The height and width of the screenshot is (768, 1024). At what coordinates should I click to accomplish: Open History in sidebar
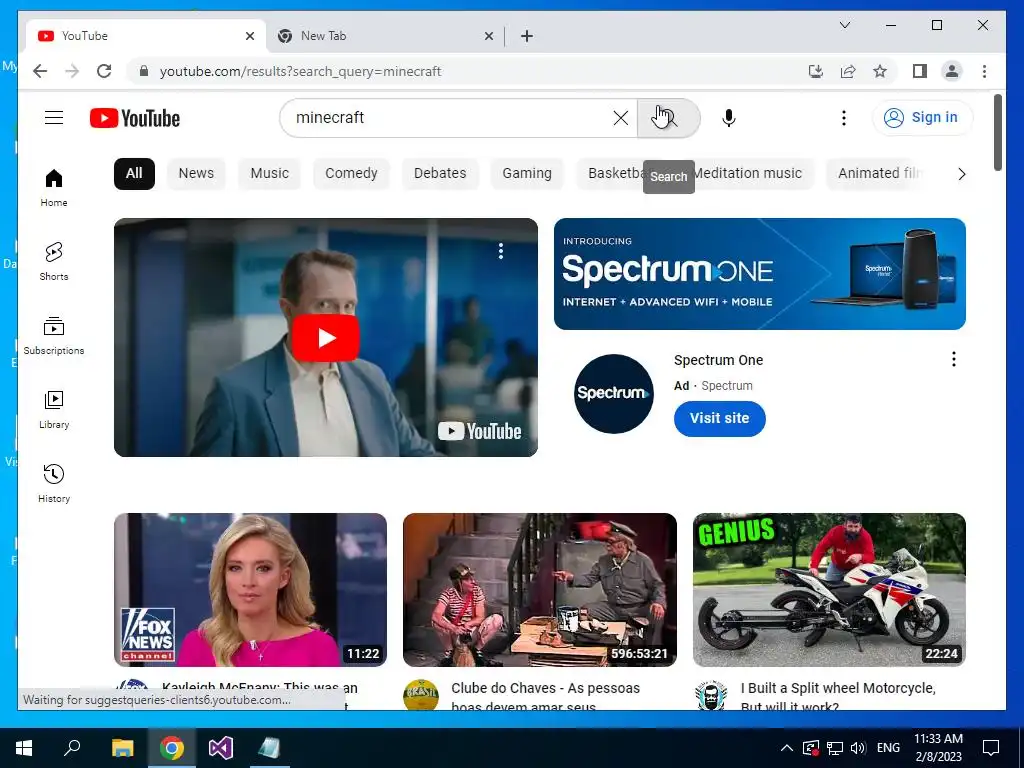coord(54,484)
